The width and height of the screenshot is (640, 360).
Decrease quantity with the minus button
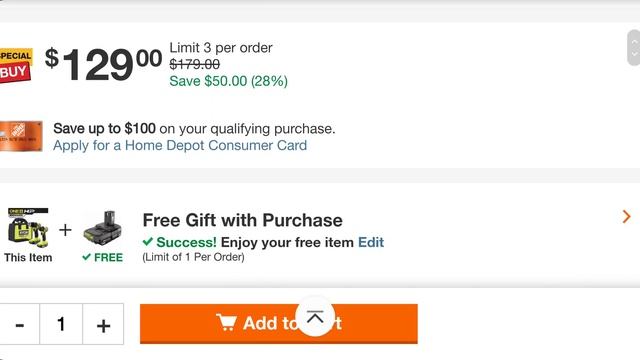[x=20, y=324]
